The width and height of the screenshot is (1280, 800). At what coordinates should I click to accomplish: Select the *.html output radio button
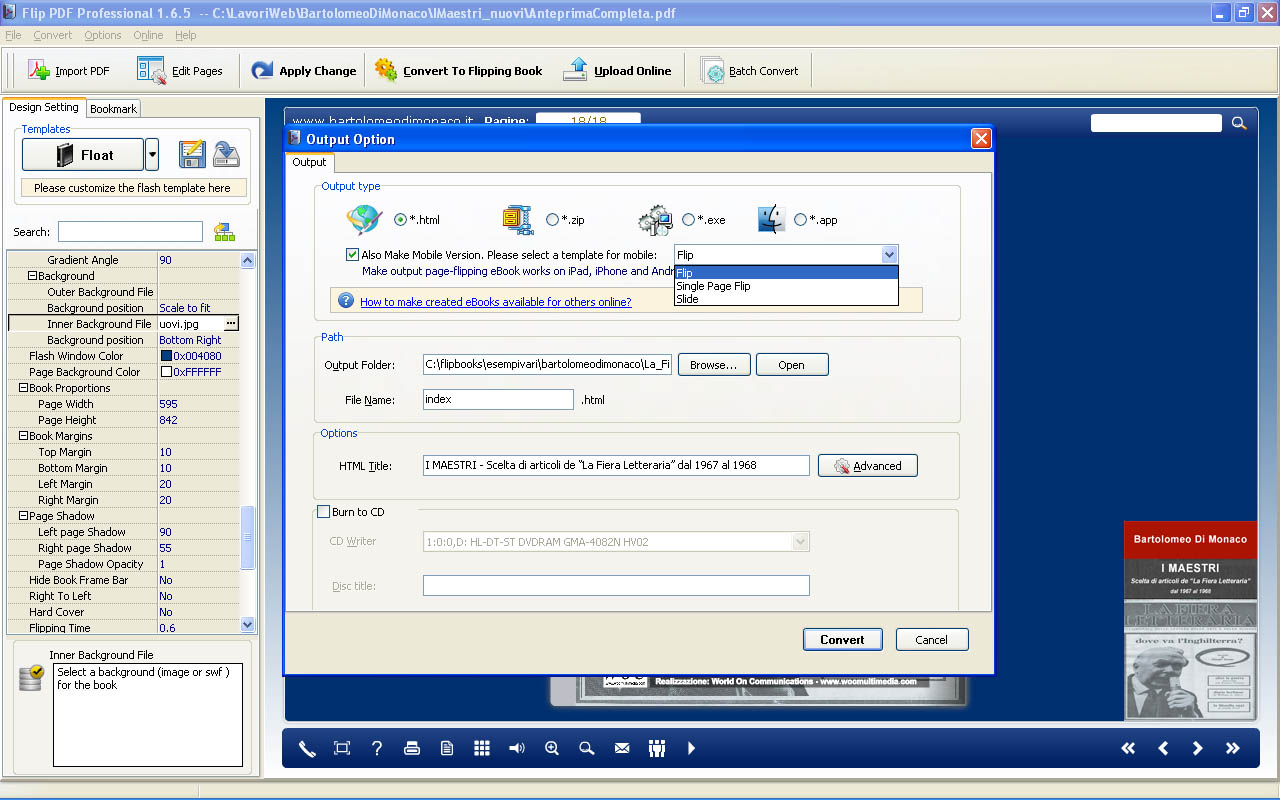pyautogui.click(x=401, y=220)
